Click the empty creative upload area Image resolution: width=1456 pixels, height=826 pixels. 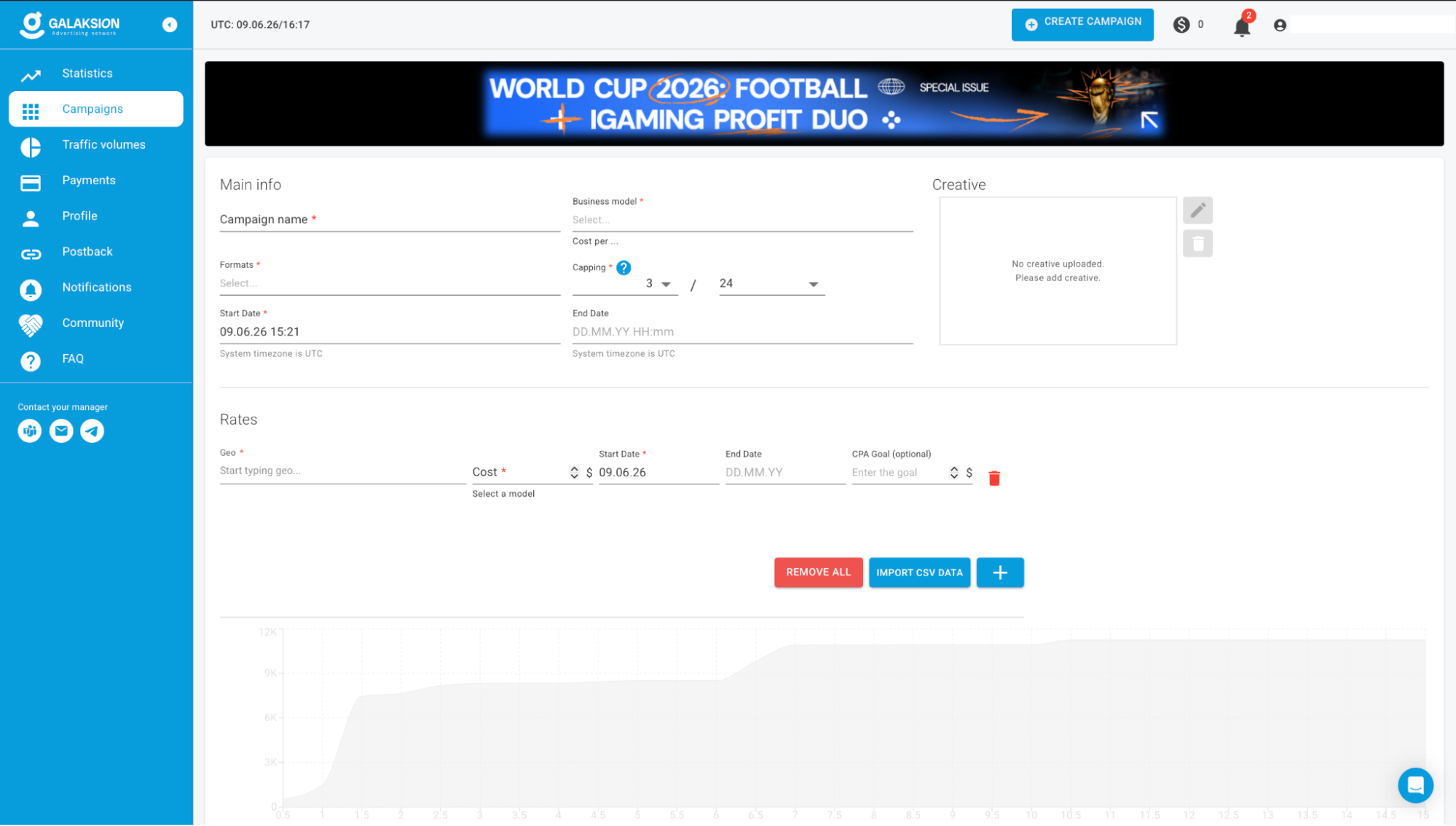(x=1058, y=271)
